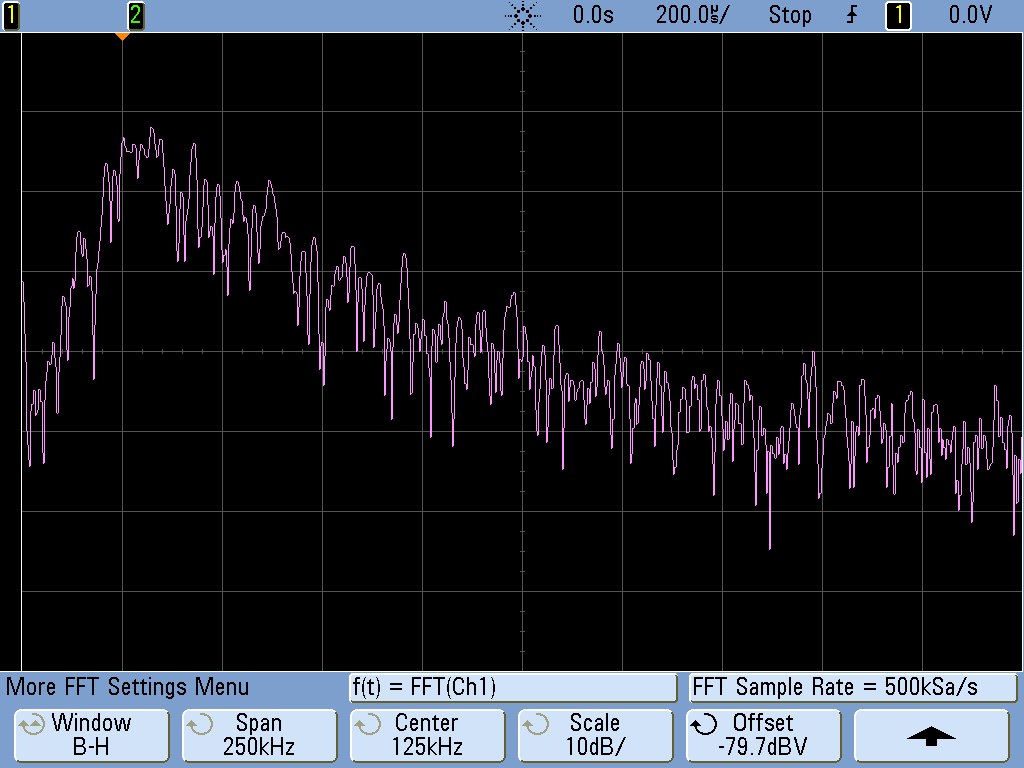Select the 0.0s horizontal delay readout
Viewport: 1024px width, 768px height.
point(593,15)
